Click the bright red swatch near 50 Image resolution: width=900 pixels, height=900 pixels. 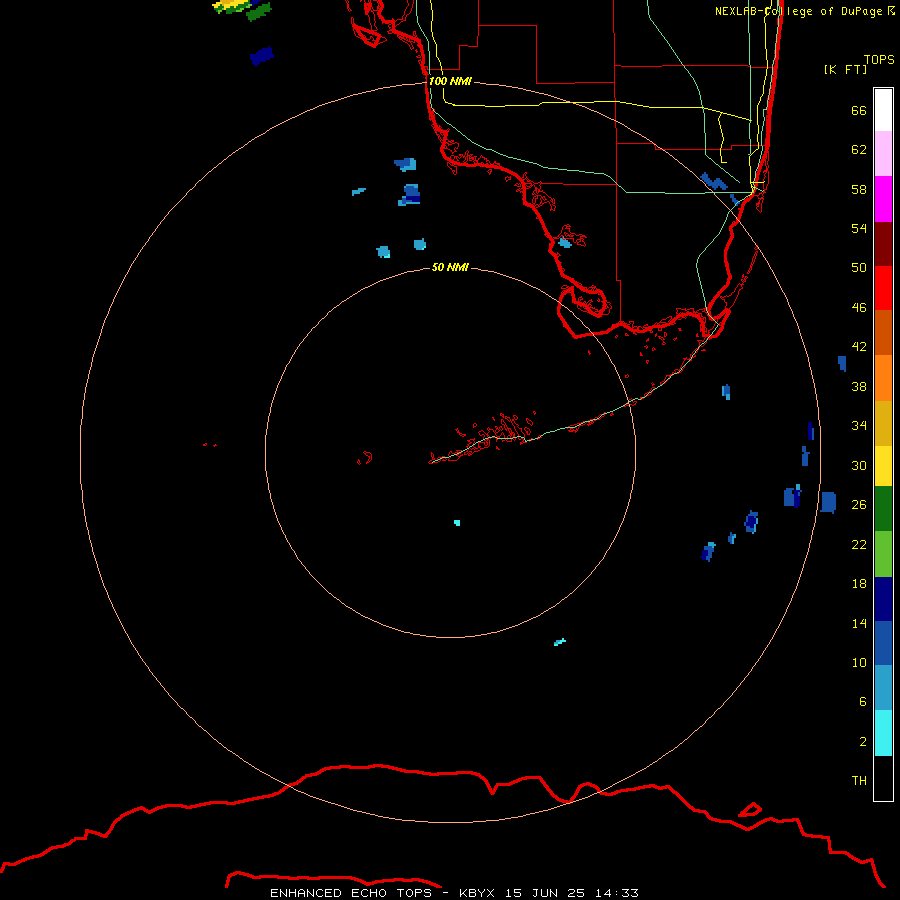(x=883, y=288)
